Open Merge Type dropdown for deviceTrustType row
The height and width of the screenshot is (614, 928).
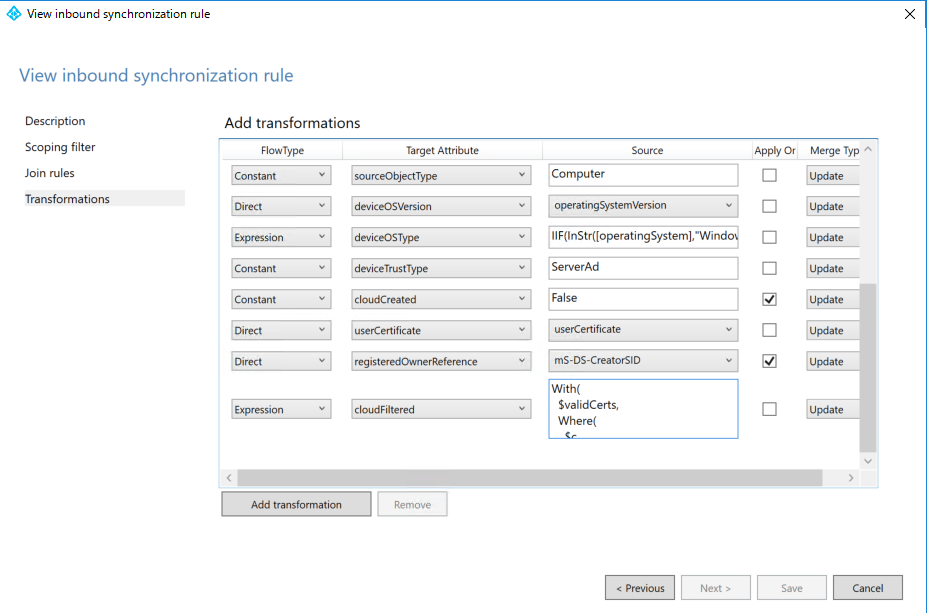(x=833, y=268)
